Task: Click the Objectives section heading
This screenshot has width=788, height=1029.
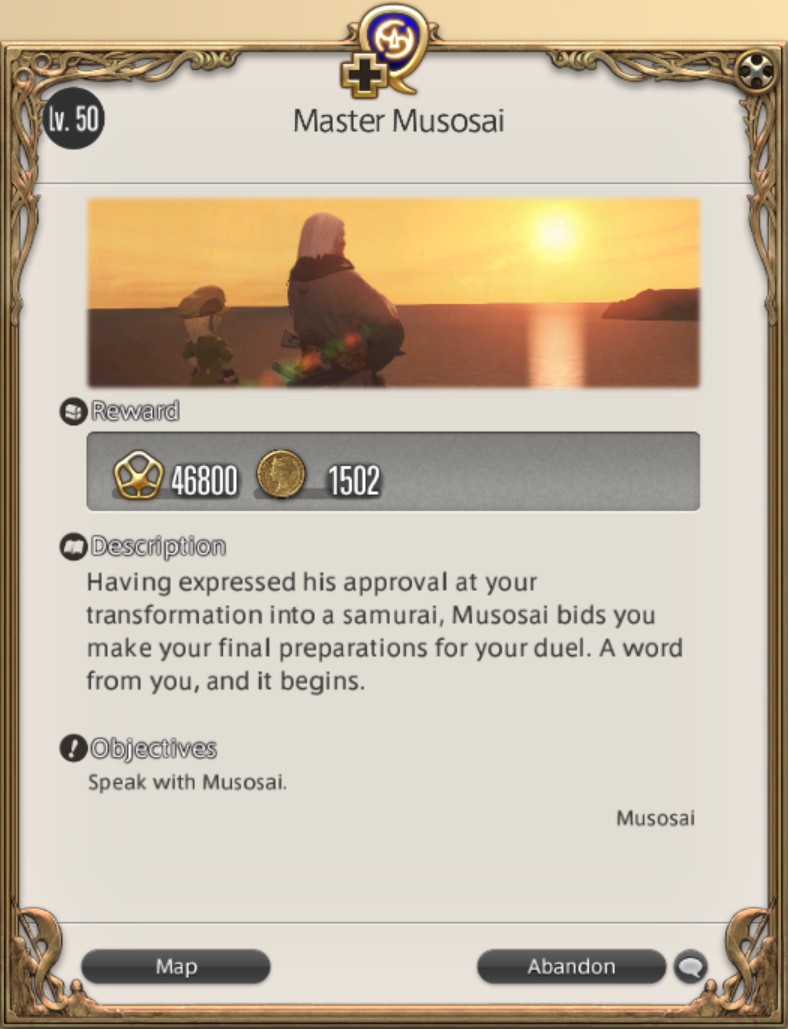Action: (153, 748)
